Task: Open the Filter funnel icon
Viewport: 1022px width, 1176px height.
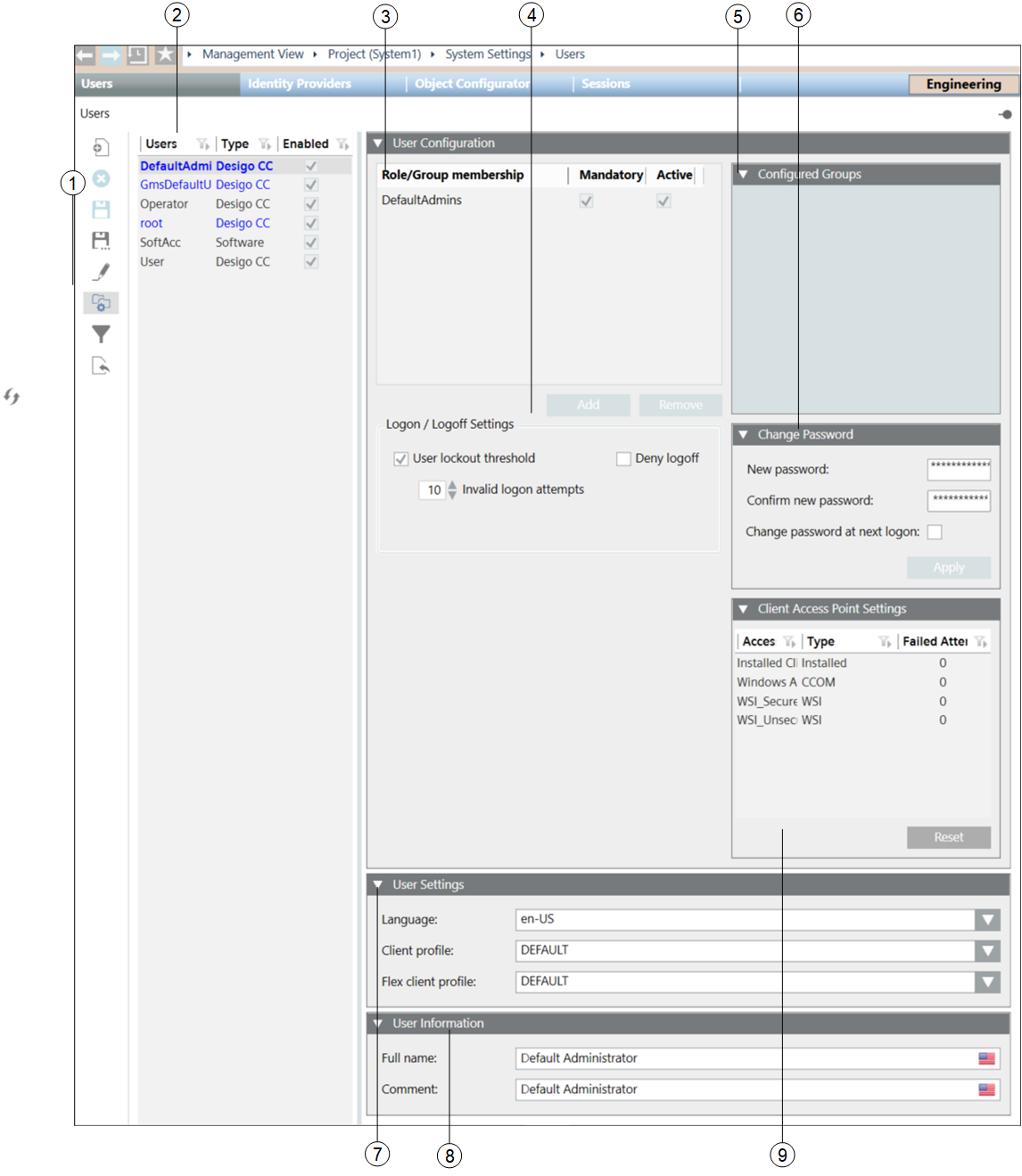Action: click(100, 334)
